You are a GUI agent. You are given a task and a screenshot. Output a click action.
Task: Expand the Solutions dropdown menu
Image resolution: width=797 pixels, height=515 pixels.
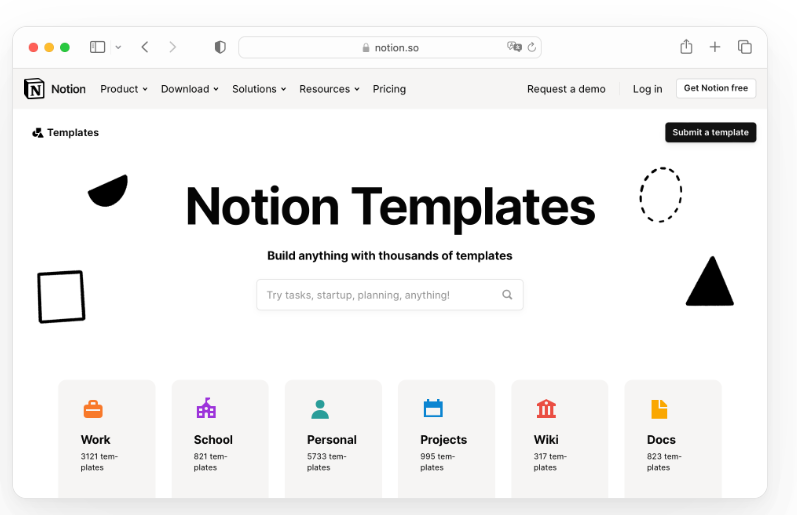(x=259, y=89)
